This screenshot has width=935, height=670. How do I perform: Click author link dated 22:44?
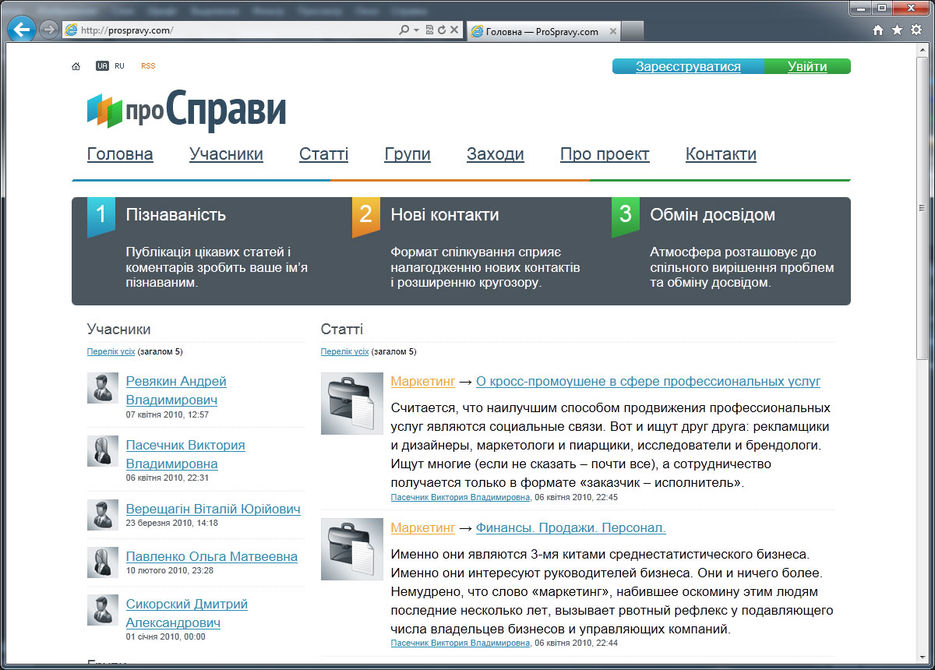point(460,643)
